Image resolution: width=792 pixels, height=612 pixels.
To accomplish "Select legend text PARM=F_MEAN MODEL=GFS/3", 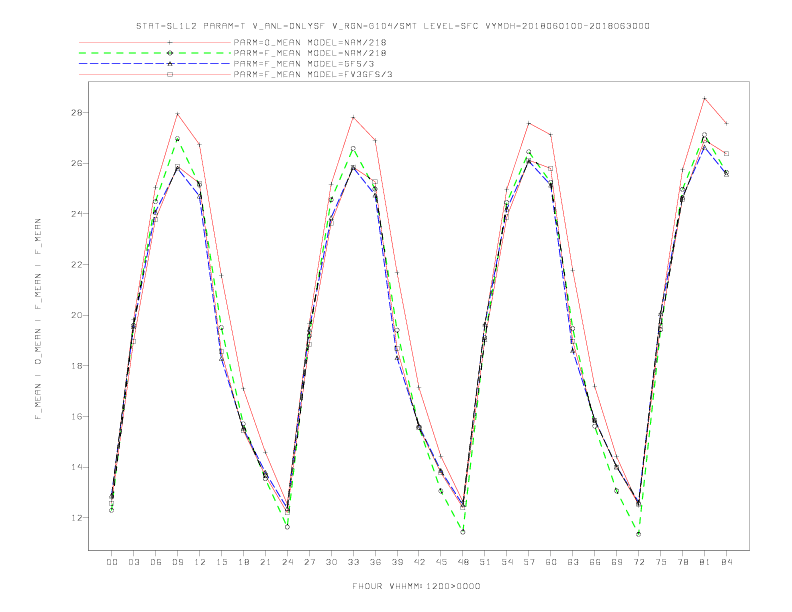I will [304, 64].
